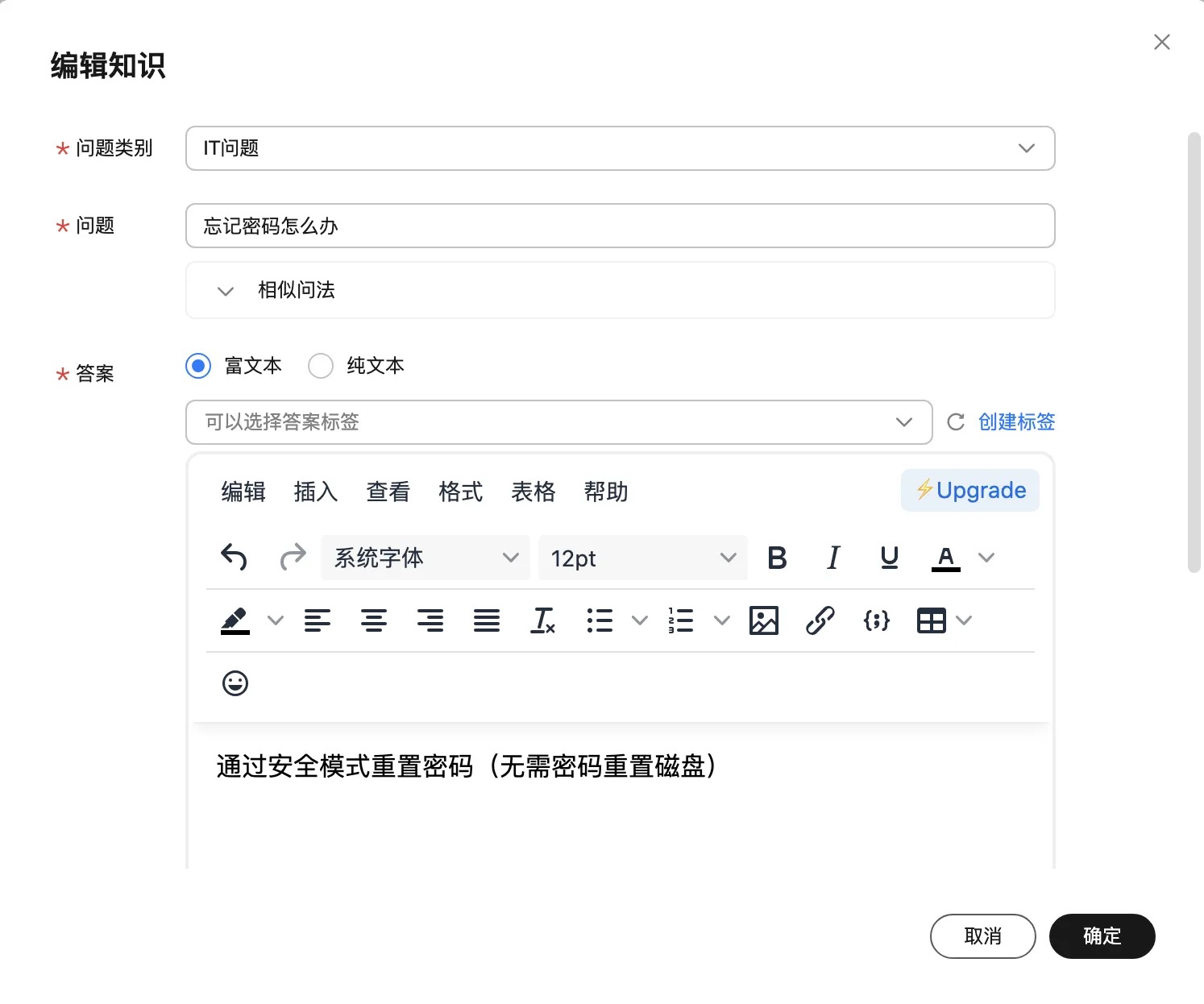Select the 富文本 radio option
The width and height of the screenshot is (1204, 1004).
click(x=198, y=366)
